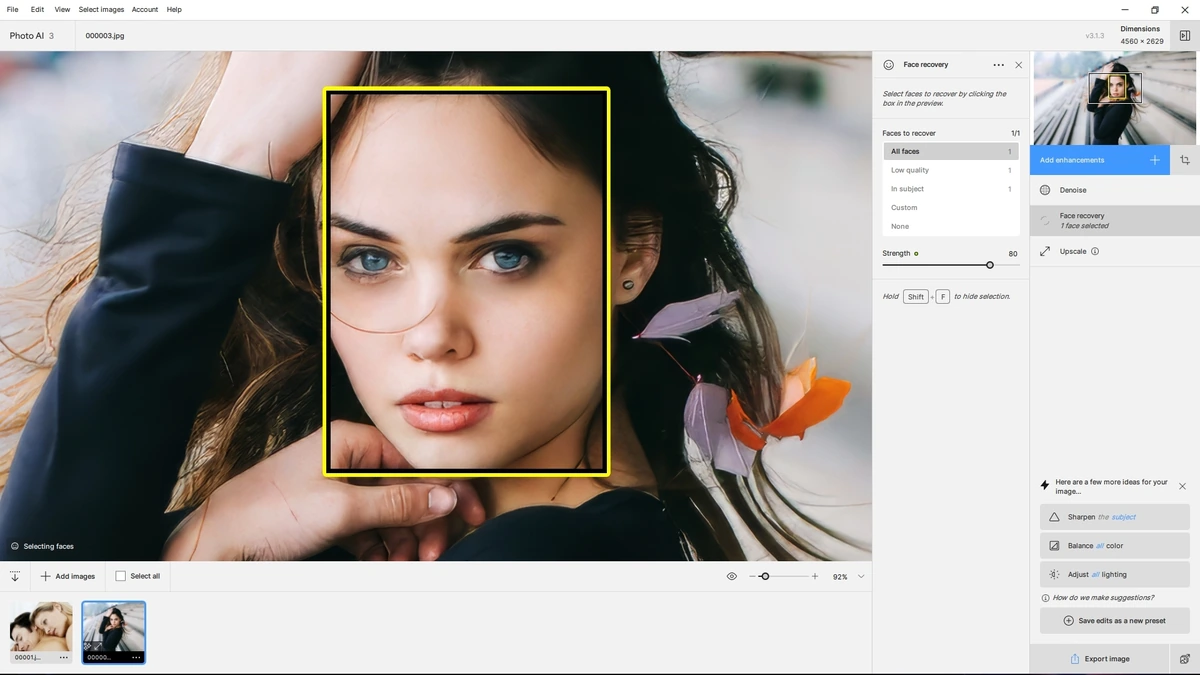Open the File menu
Image resolution: width=1200 pixels, height=675 pixels.
[12, 9]
